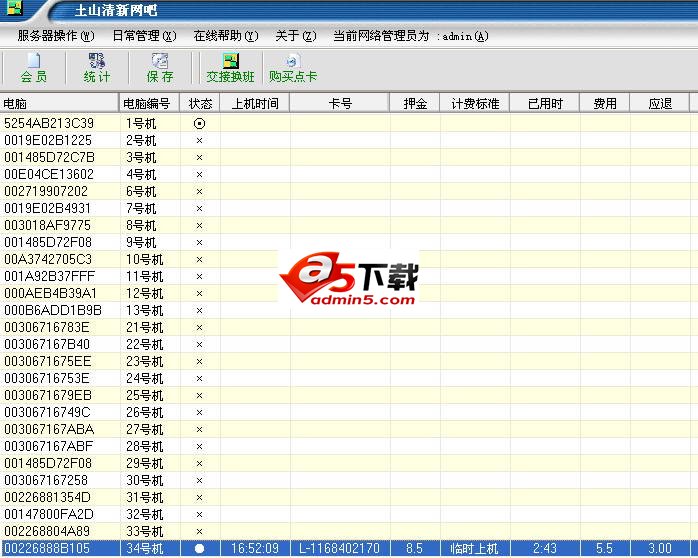
Task: Click the application icon in title bar
Action: [x=14, y=7]
